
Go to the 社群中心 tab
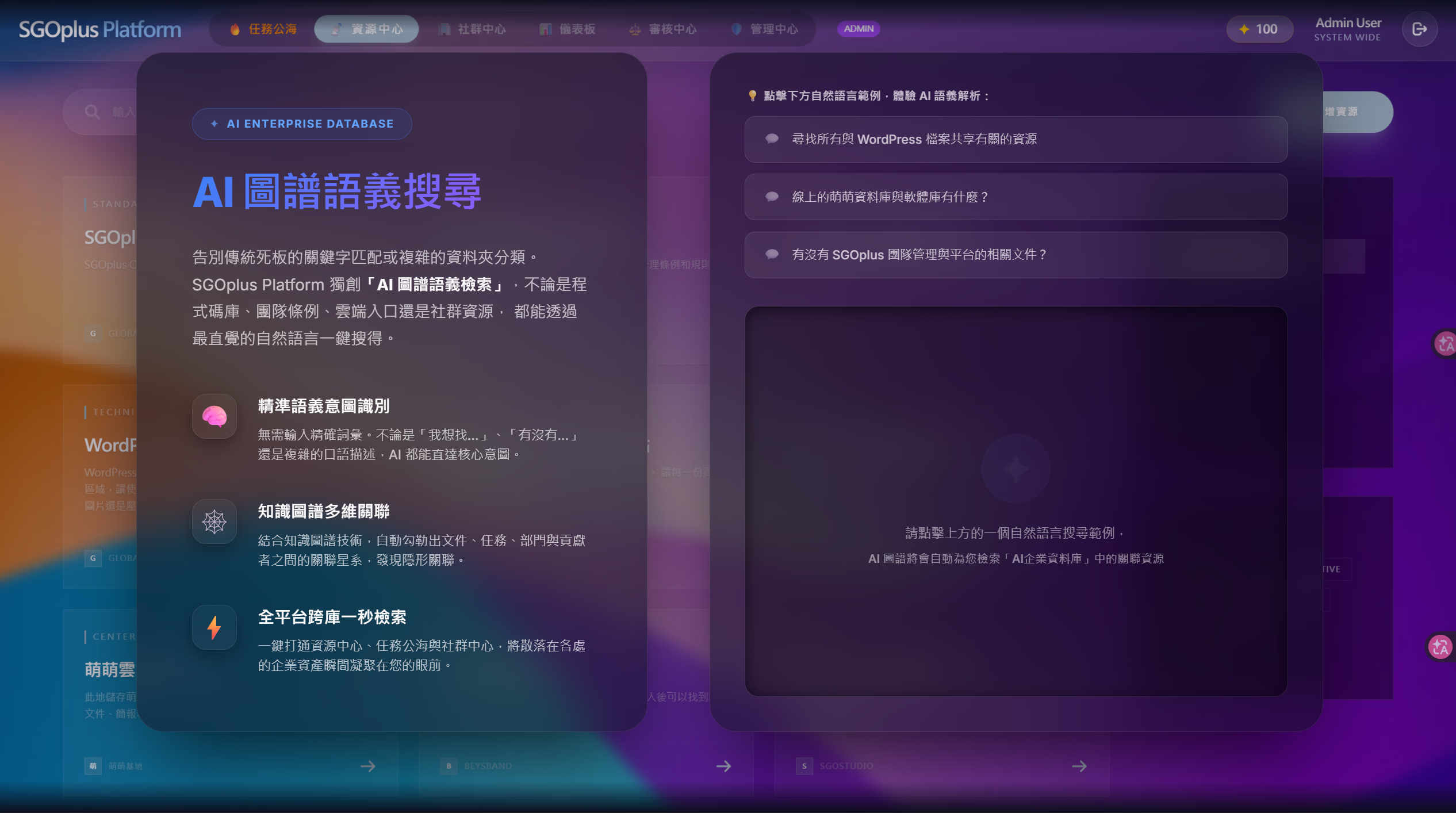tap(471, 29)
